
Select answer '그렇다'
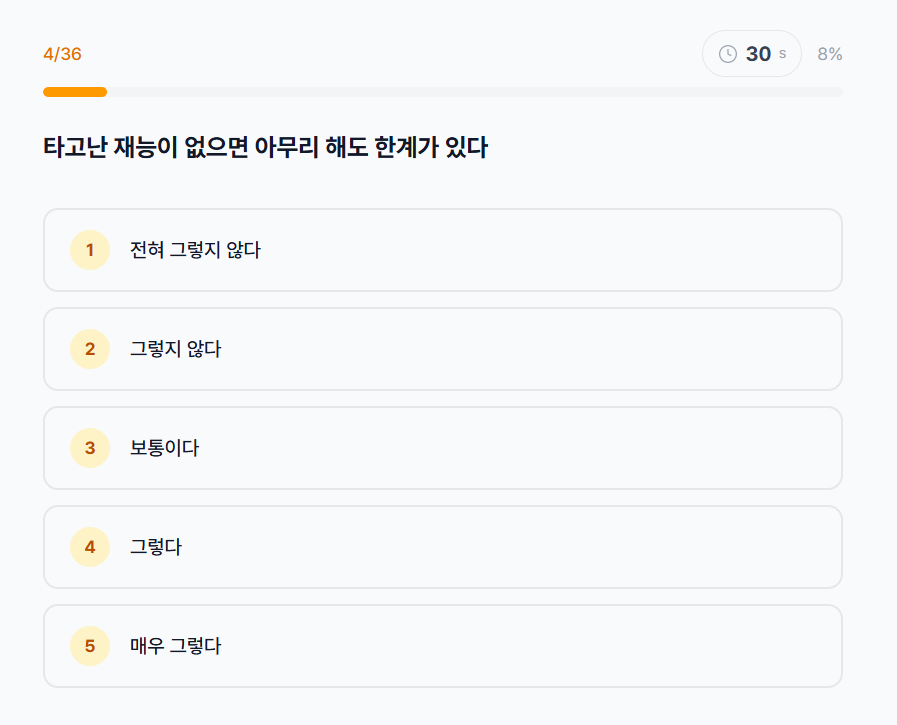[155, 547]
